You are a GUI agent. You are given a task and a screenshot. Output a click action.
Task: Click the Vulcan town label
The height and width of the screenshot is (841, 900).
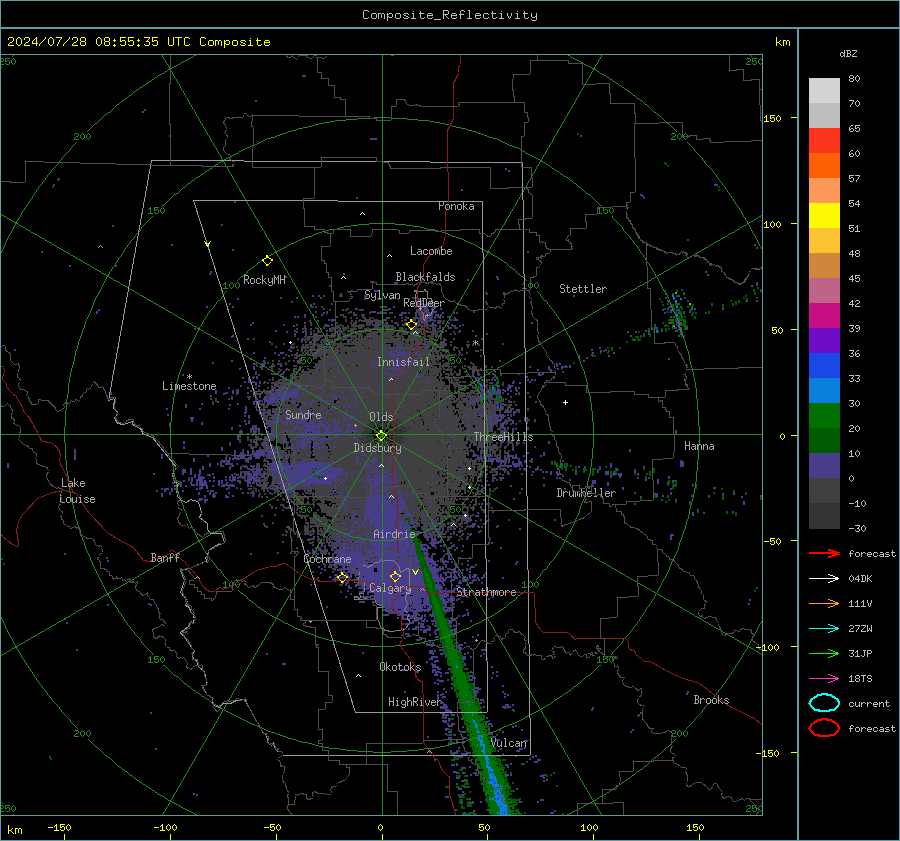509,743
